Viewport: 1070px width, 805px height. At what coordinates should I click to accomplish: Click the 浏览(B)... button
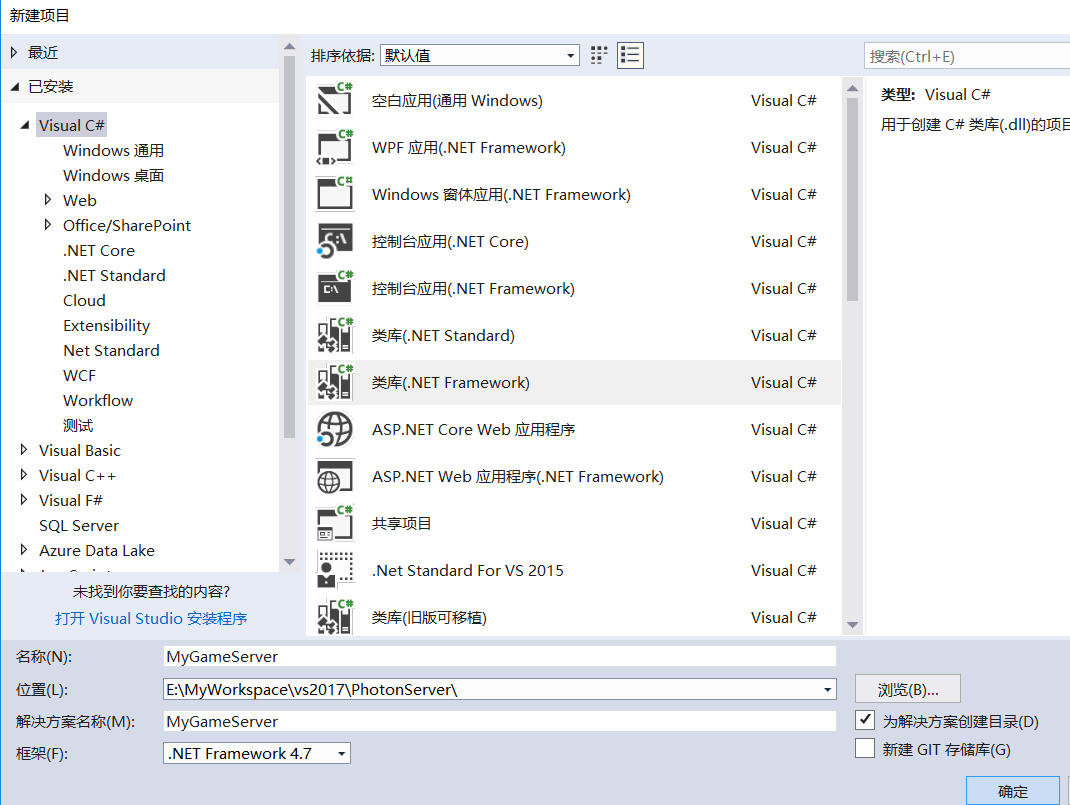click(x=908, y=689)
